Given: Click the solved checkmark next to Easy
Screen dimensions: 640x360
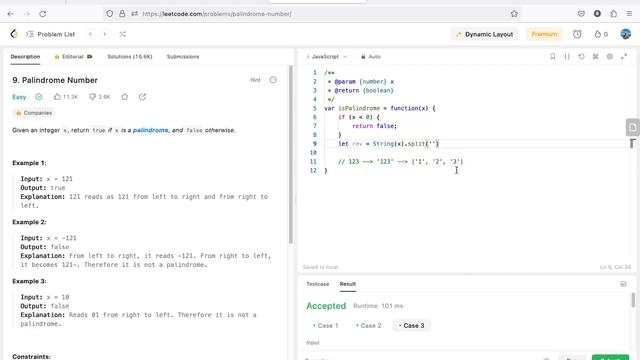Looking at the screenshot, I should 39,97.
